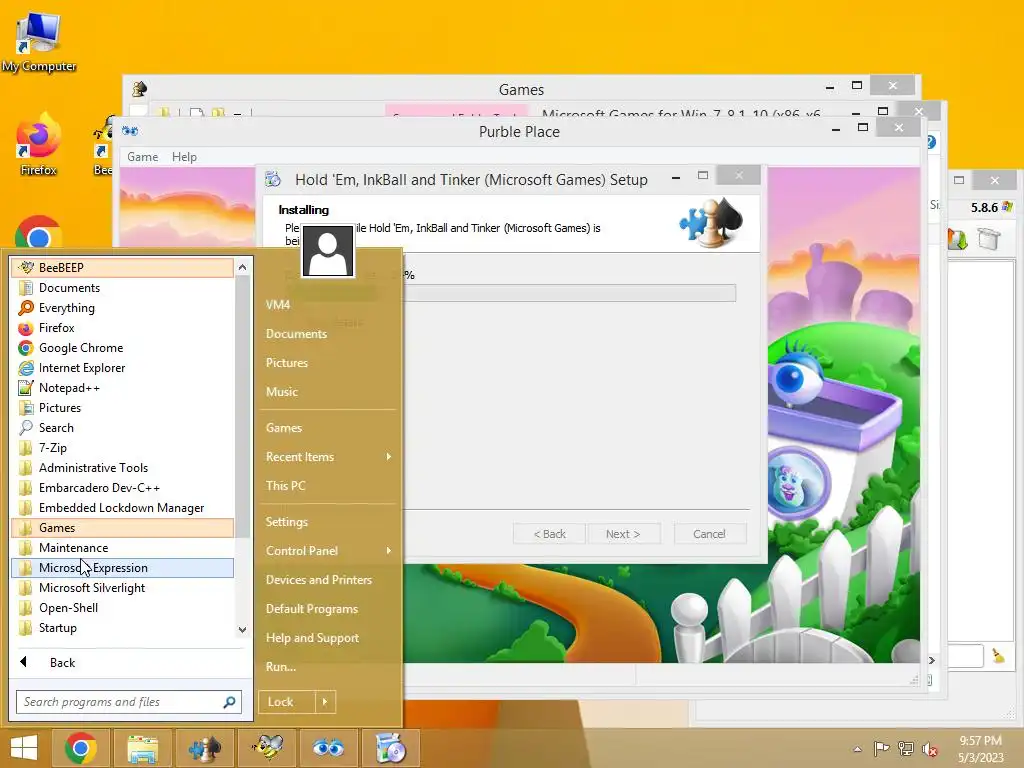Open Internet Explorer from the programs list
1024x768 pixels.
coord(122,368)
